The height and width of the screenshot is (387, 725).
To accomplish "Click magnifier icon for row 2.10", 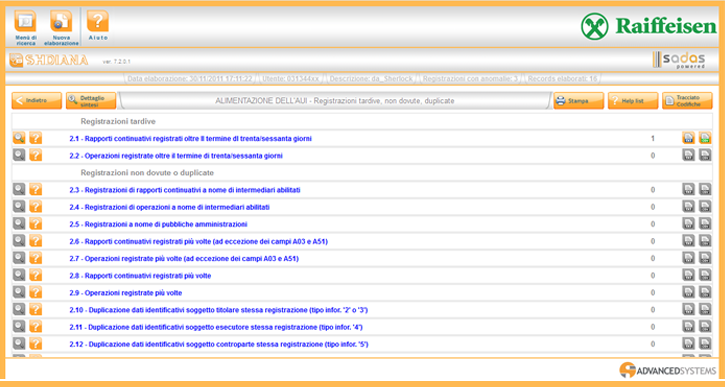I will (x=18, y=309).
